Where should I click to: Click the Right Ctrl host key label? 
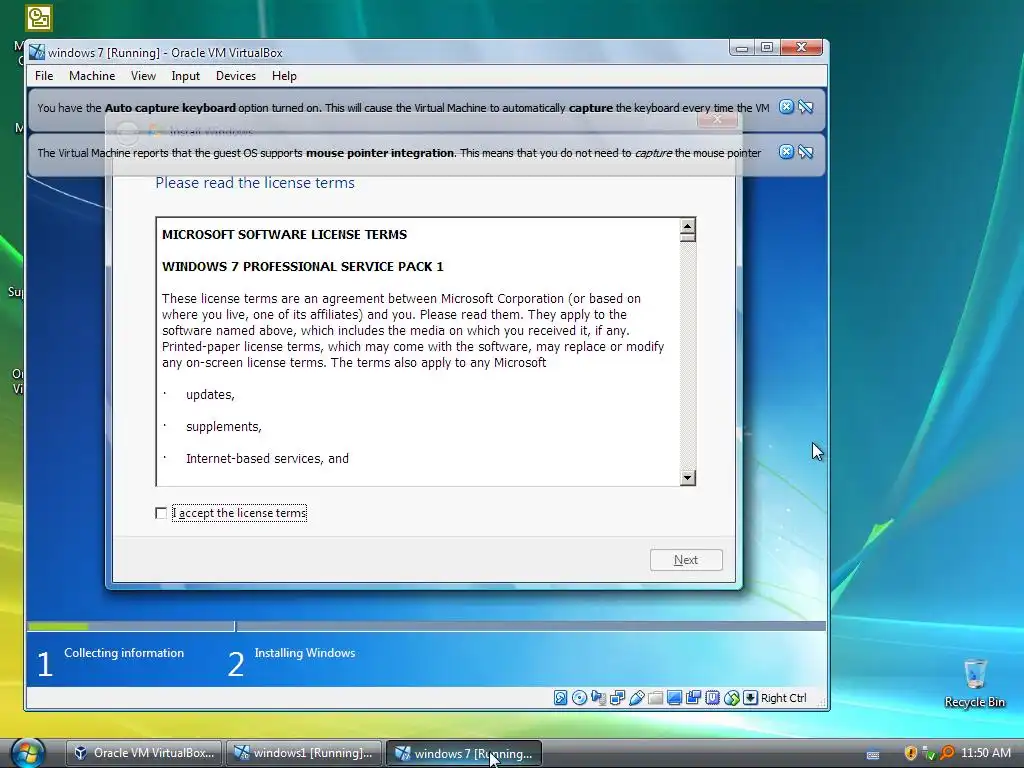(783, 698)
